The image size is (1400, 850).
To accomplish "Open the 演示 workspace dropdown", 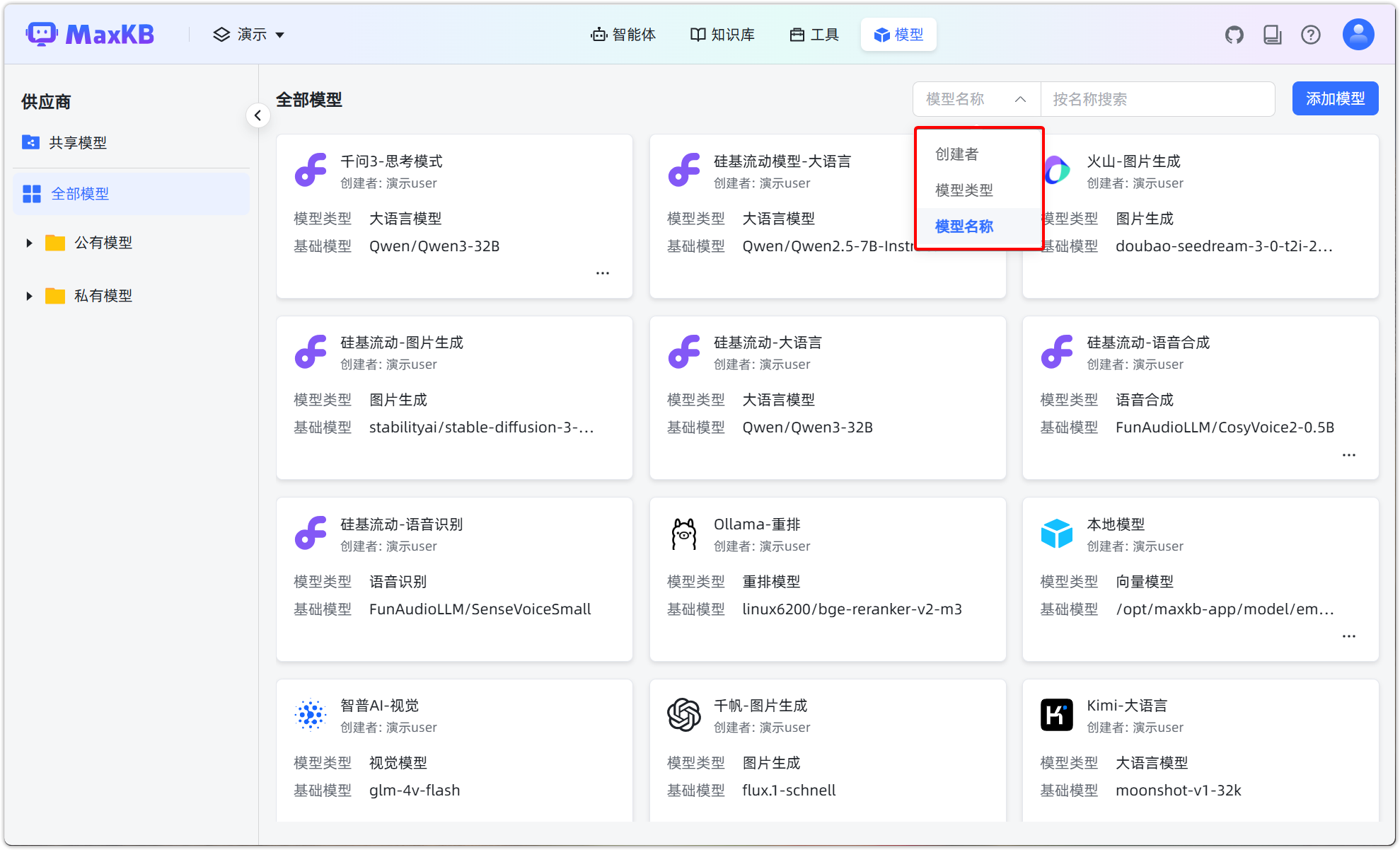I will 249,35.
